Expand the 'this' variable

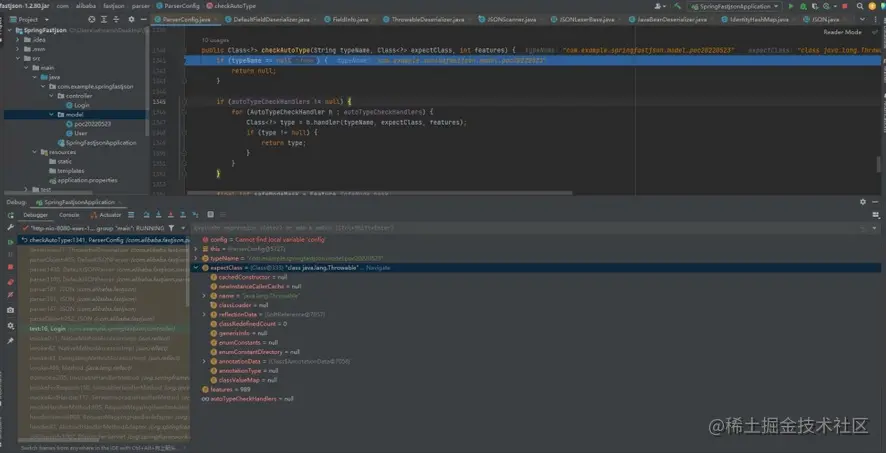tap(196, 249)
